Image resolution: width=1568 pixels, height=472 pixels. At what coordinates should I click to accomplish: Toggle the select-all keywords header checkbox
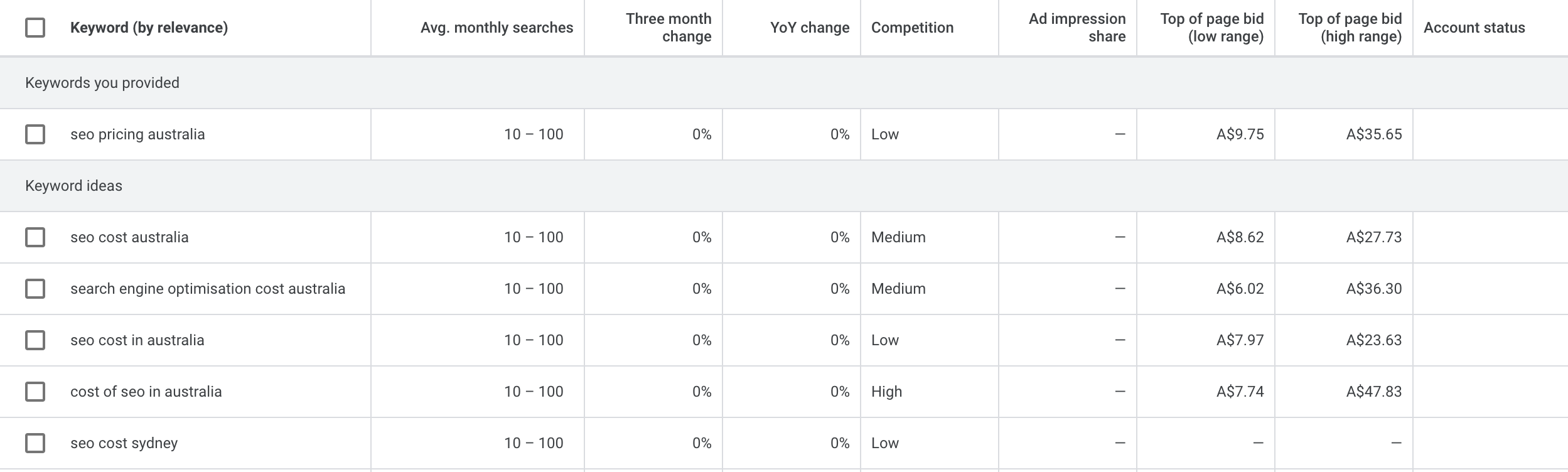[x=35, y=28]
